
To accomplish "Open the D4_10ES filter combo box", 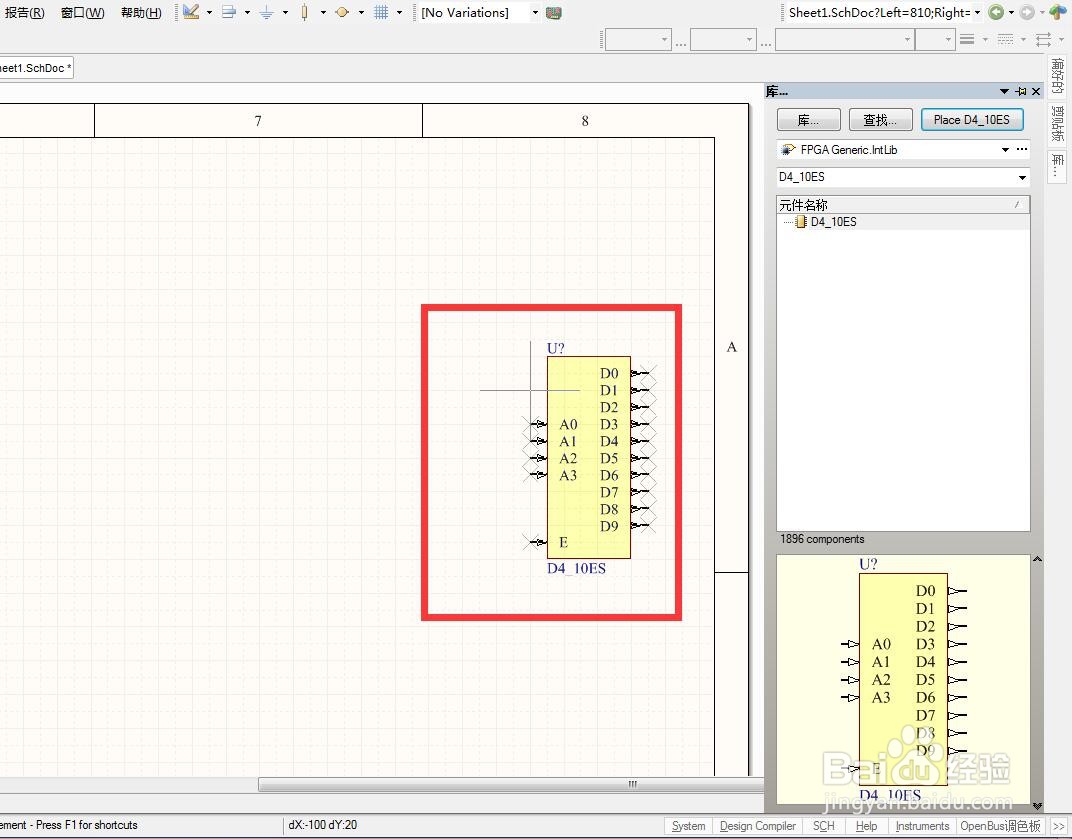I will pyautogui.click(x=902, y=177).
